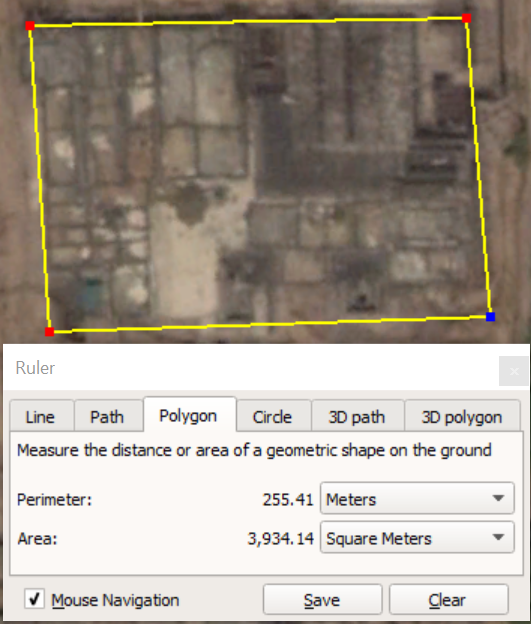
Task: Toggle the Mouse Navigation checkbox
Action: [x=34, y=599]
